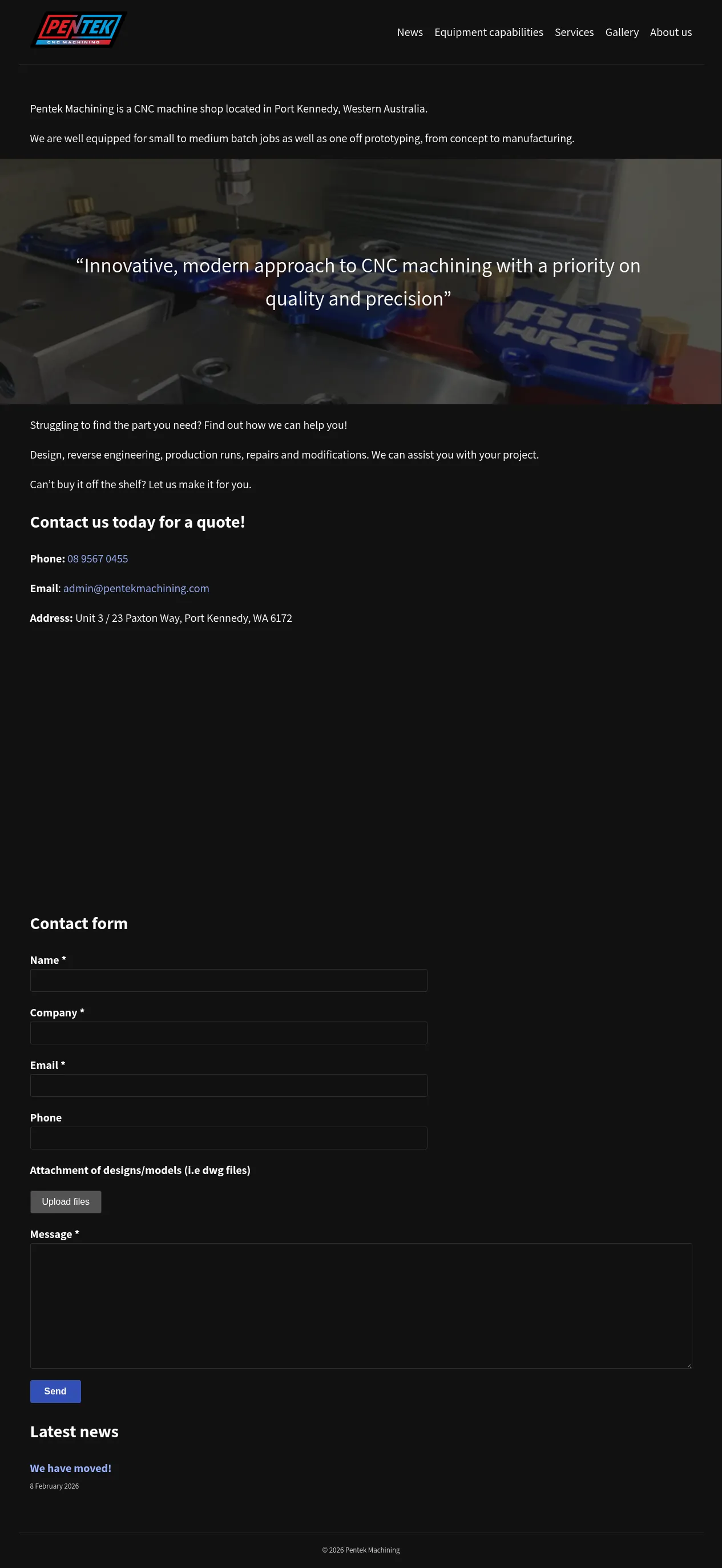Submit the form with the Send button
Screen dimensions: 722x1568
[x=55, y=1392]
